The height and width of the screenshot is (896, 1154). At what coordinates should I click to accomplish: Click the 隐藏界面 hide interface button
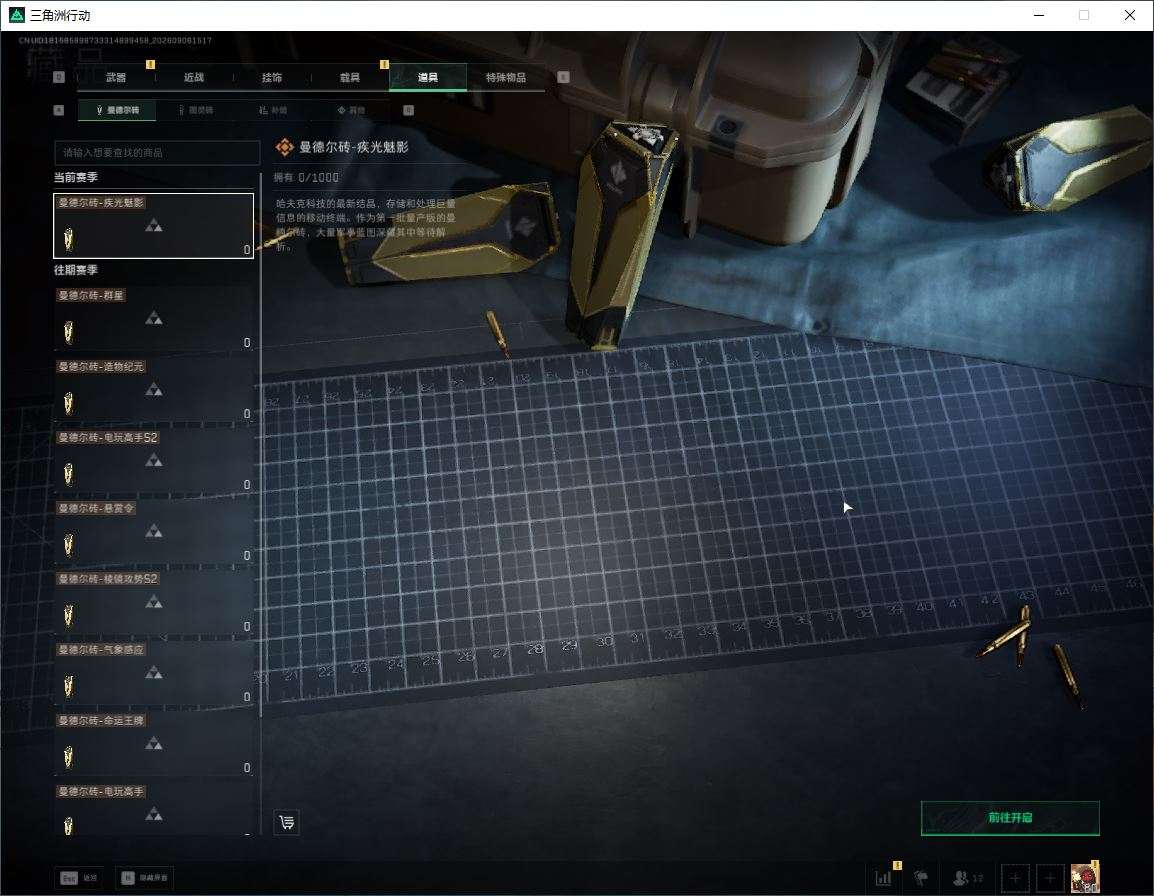click(145, 878)
